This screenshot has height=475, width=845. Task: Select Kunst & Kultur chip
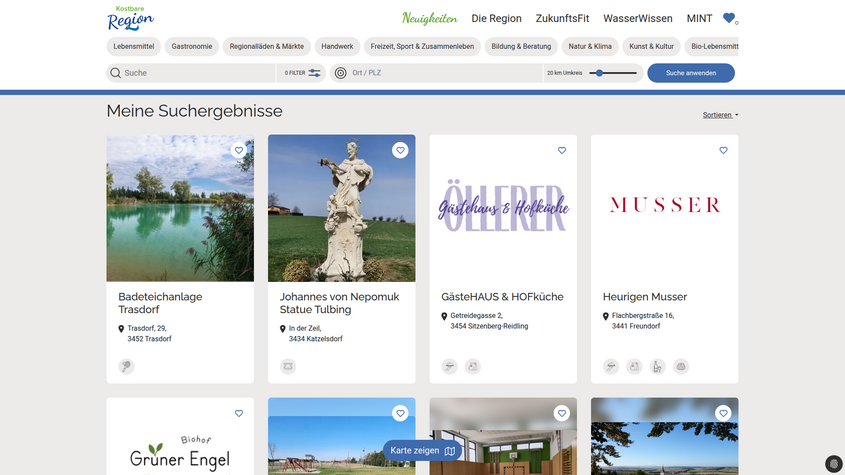tap(652, 46)
